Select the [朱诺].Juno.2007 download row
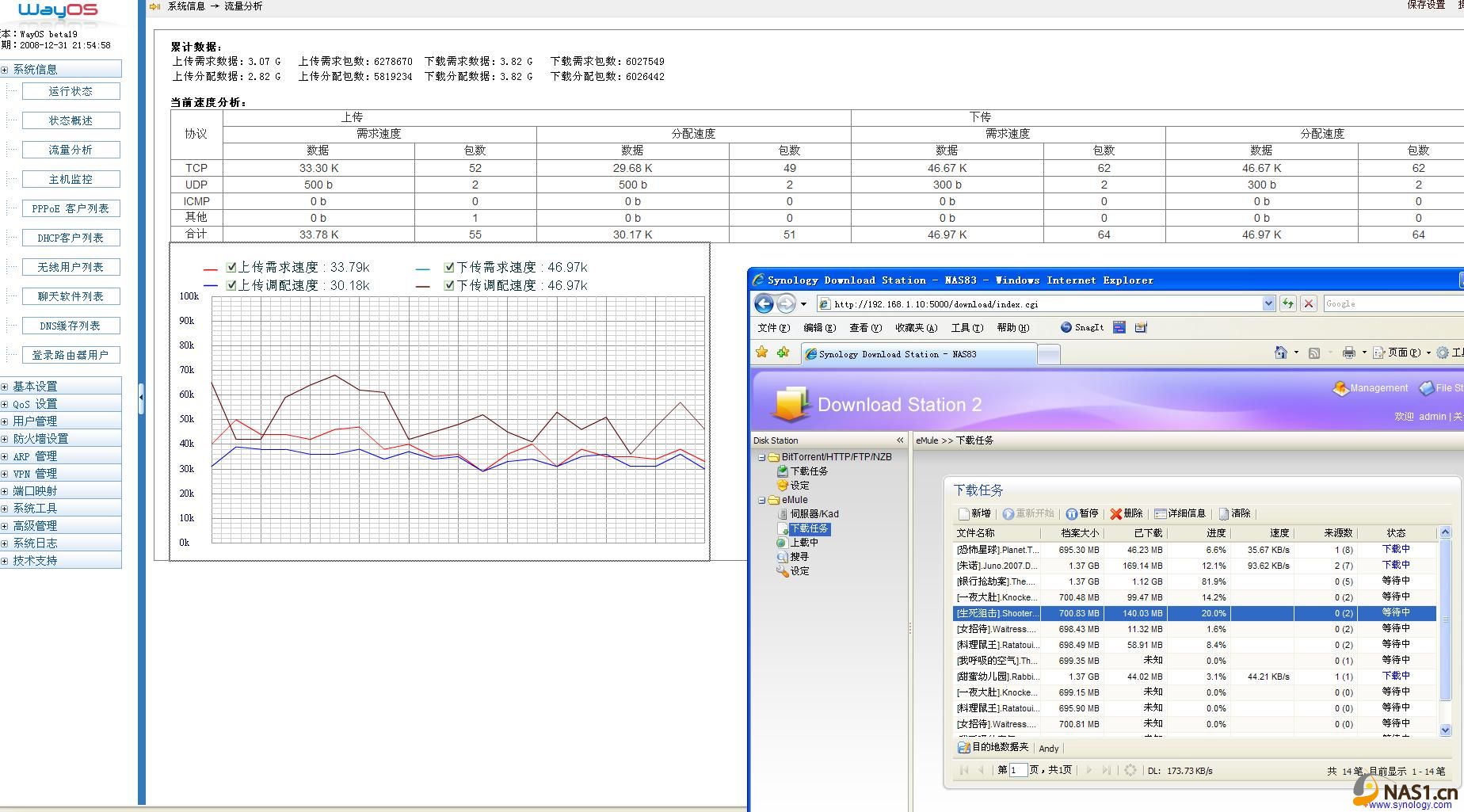Image resolution: width=1464 pixels, height=812 pixels. pos(1195,566)
